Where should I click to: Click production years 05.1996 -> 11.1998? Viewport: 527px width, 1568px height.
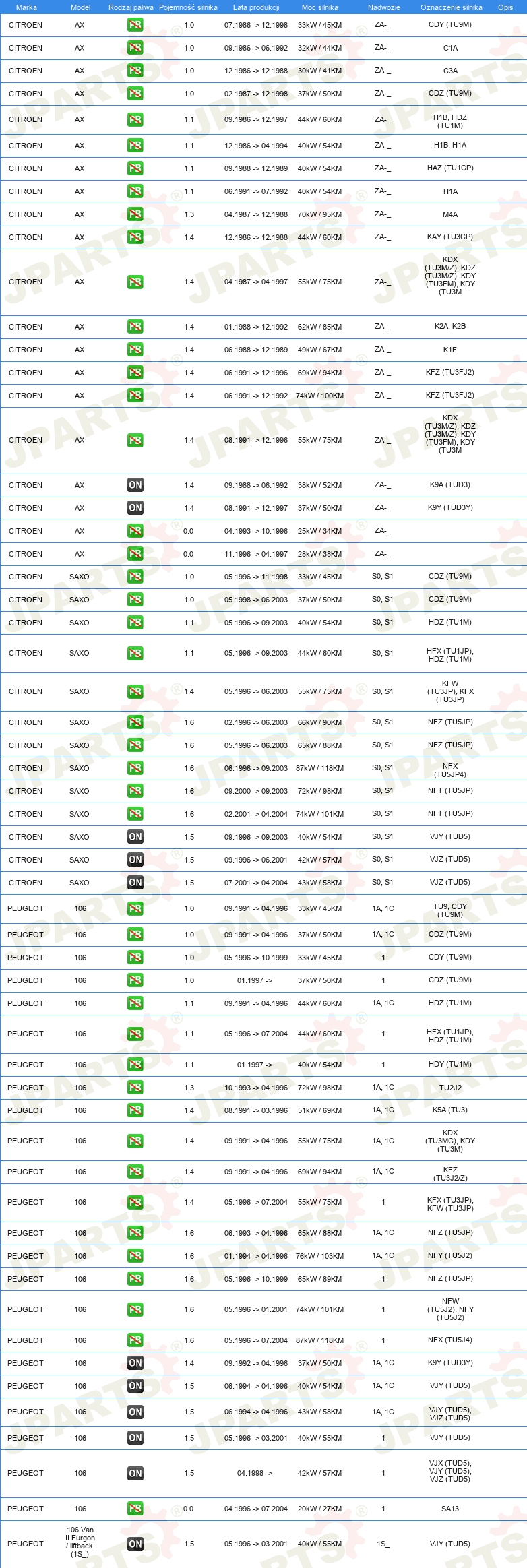[x=256, y=577]
